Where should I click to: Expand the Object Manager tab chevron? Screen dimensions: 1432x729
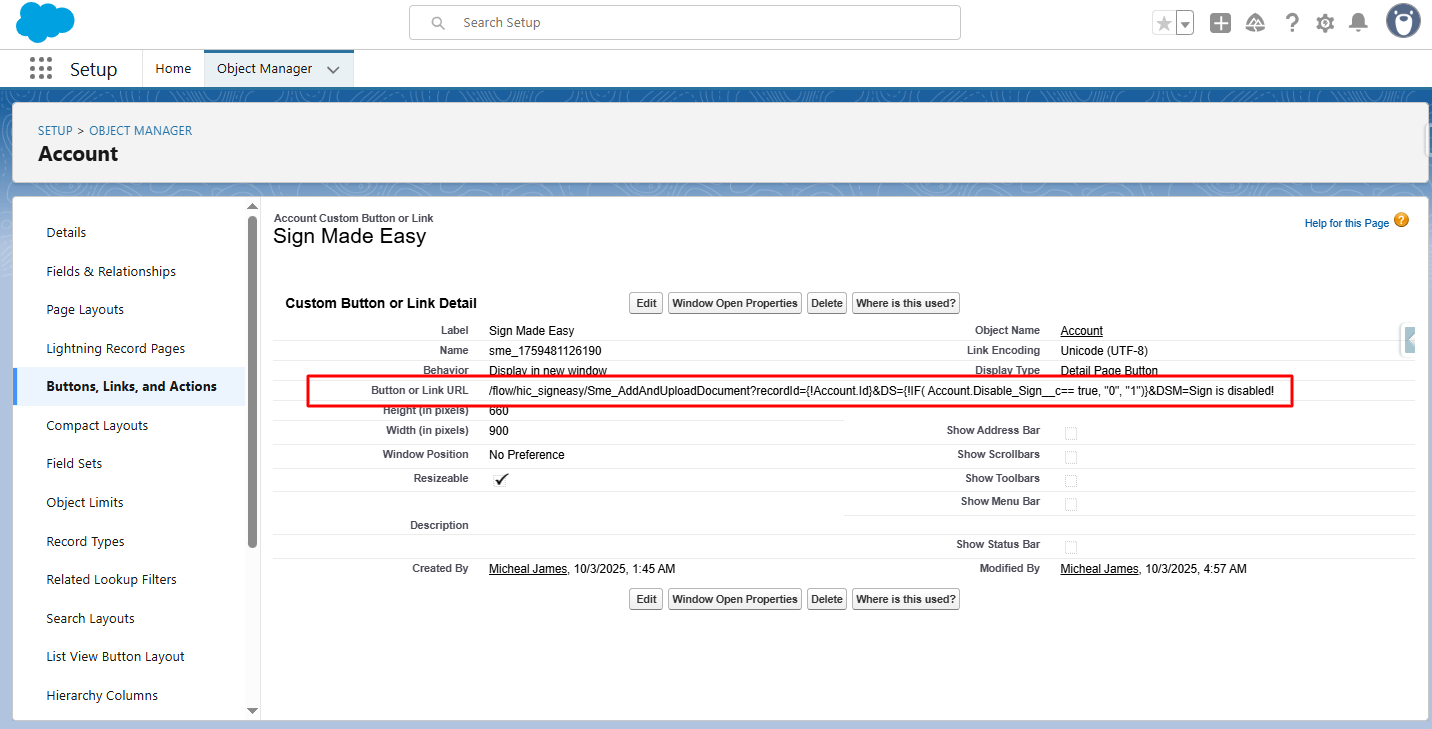pyautogui.click(x=333, y=69)
